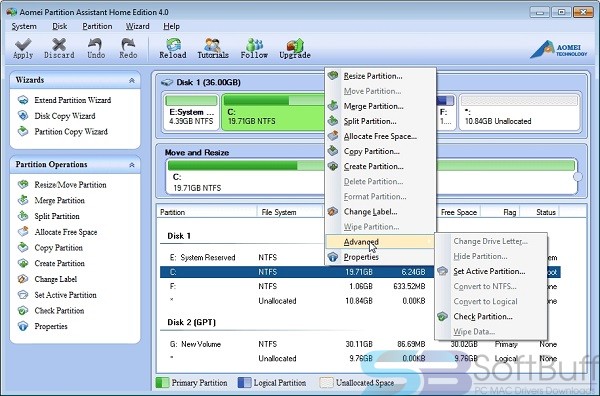
Task: Select Merge Partition in context menu
Action: pyautogui.click(x=380, y=106)
